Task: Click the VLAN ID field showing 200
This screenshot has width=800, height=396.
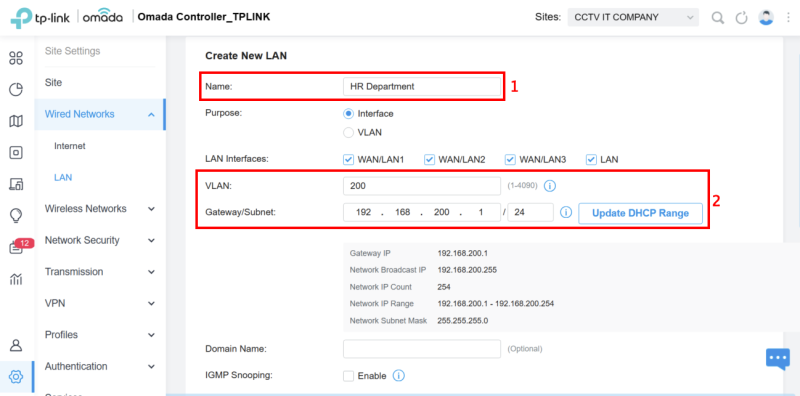Action: click(422, 186)
